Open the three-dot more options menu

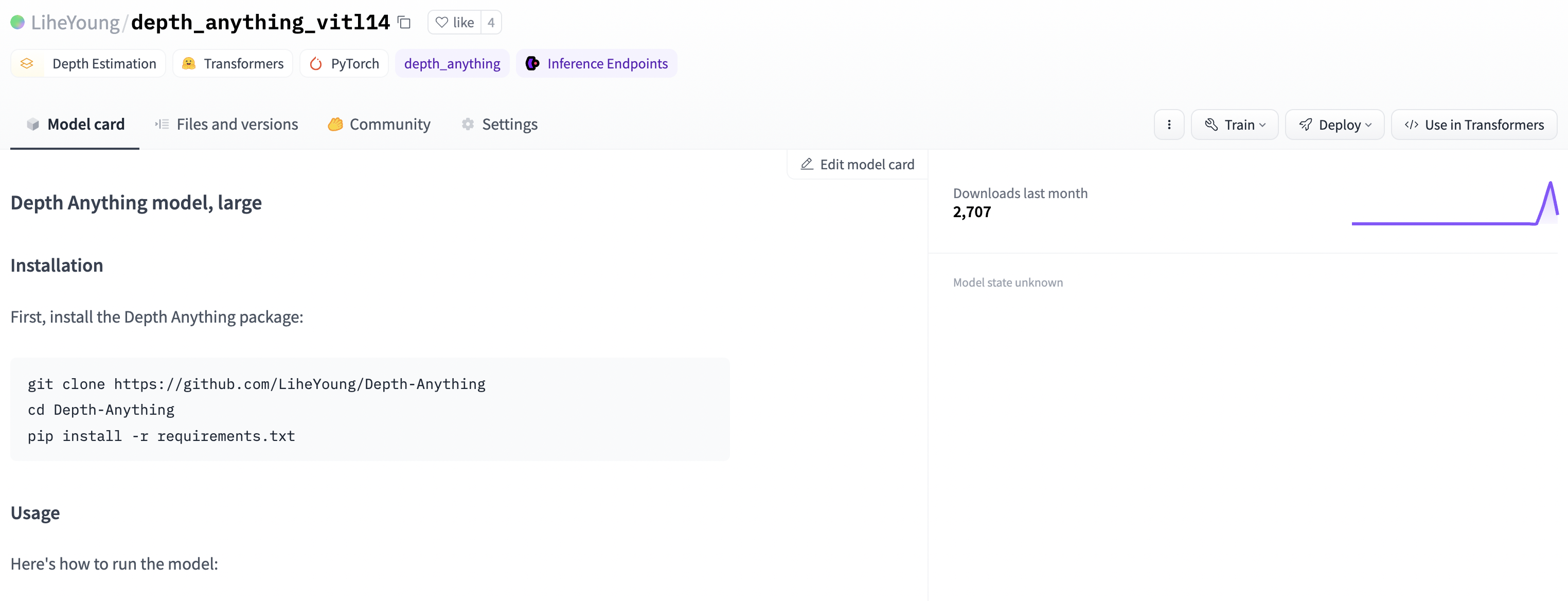[x=1169, y=125]
